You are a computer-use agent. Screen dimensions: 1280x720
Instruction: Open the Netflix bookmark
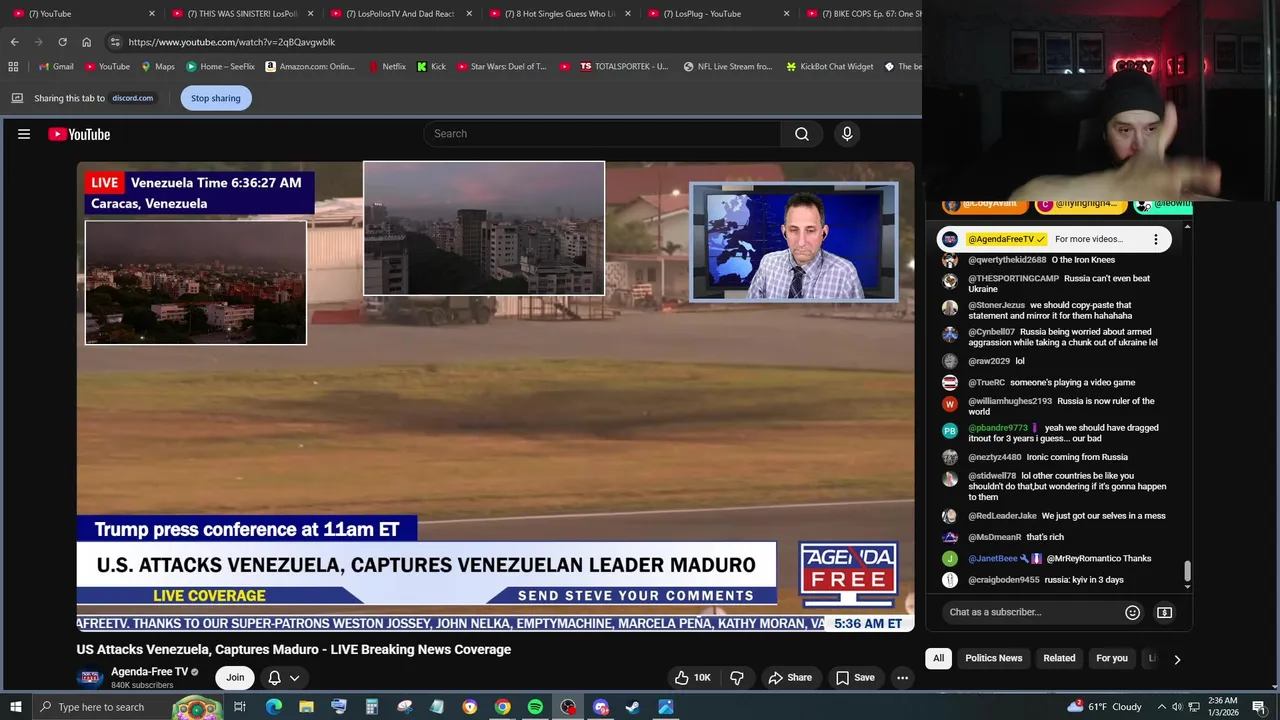coord(386,67)
